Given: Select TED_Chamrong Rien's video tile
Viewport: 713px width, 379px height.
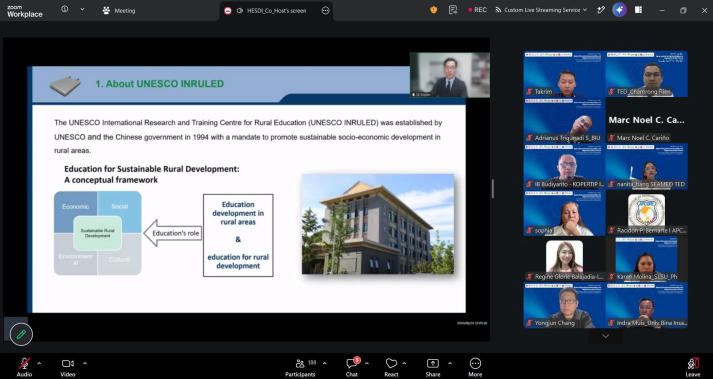Looking at the screenshot, I should pos(647,74).
